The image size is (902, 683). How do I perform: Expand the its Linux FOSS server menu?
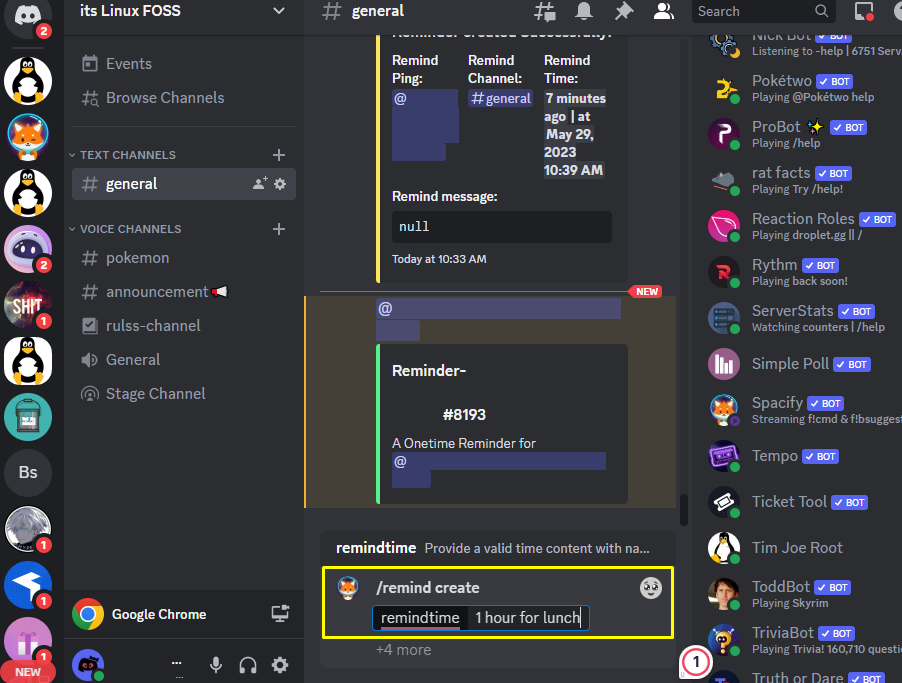278,11
